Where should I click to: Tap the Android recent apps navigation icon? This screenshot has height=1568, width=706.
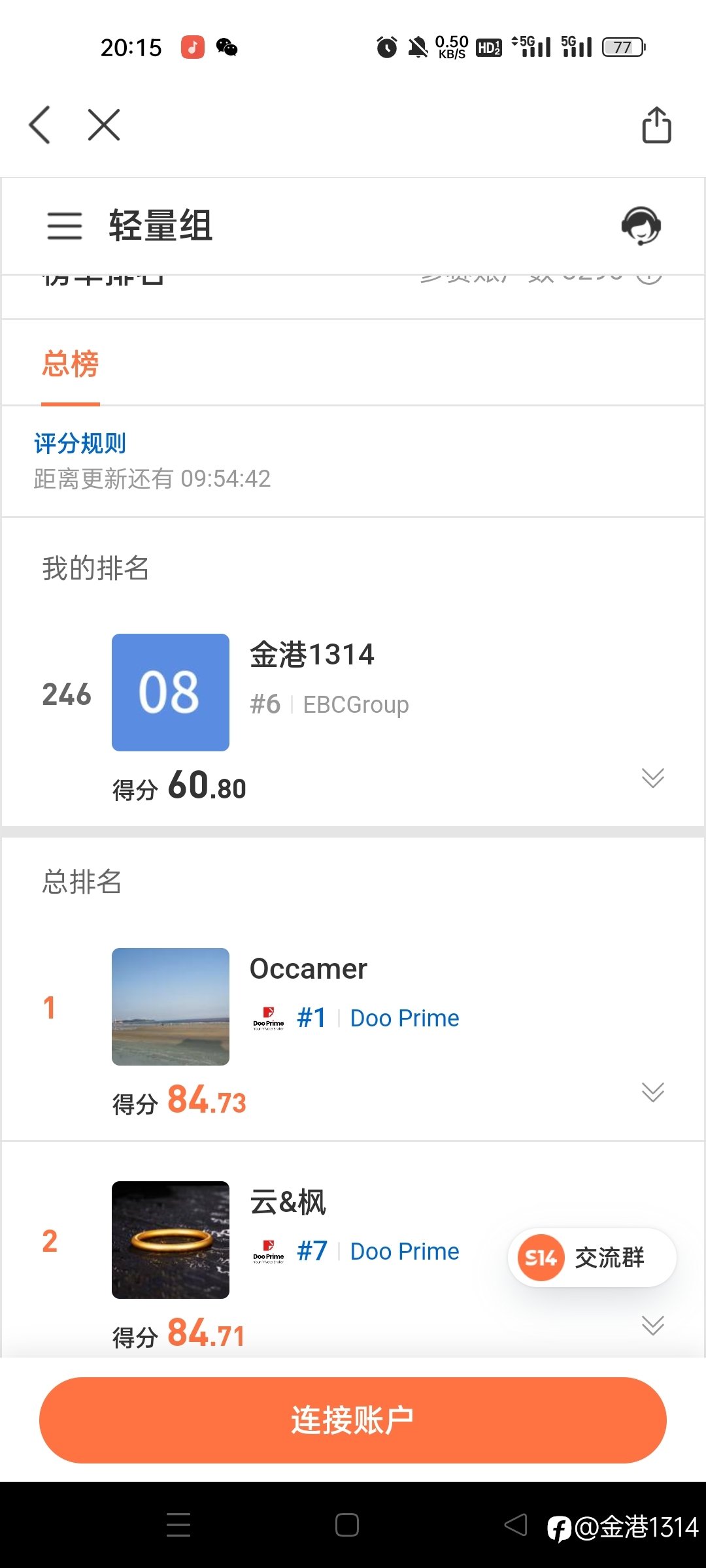click(178, 1525)
